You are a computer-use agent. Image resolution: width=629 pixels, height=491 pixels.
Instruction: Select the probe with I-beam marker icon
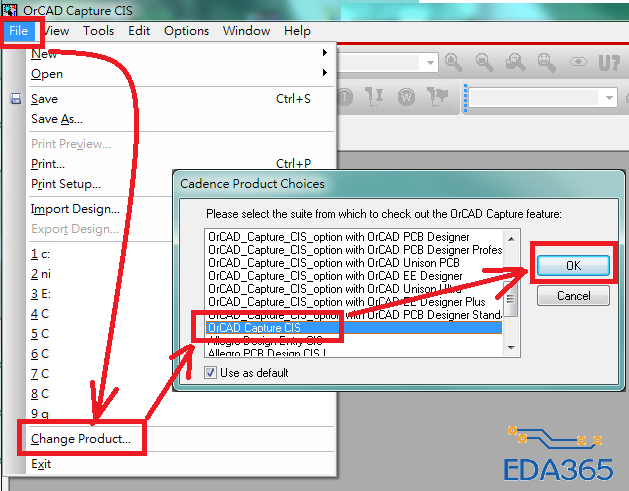click(x=374, y=97)
